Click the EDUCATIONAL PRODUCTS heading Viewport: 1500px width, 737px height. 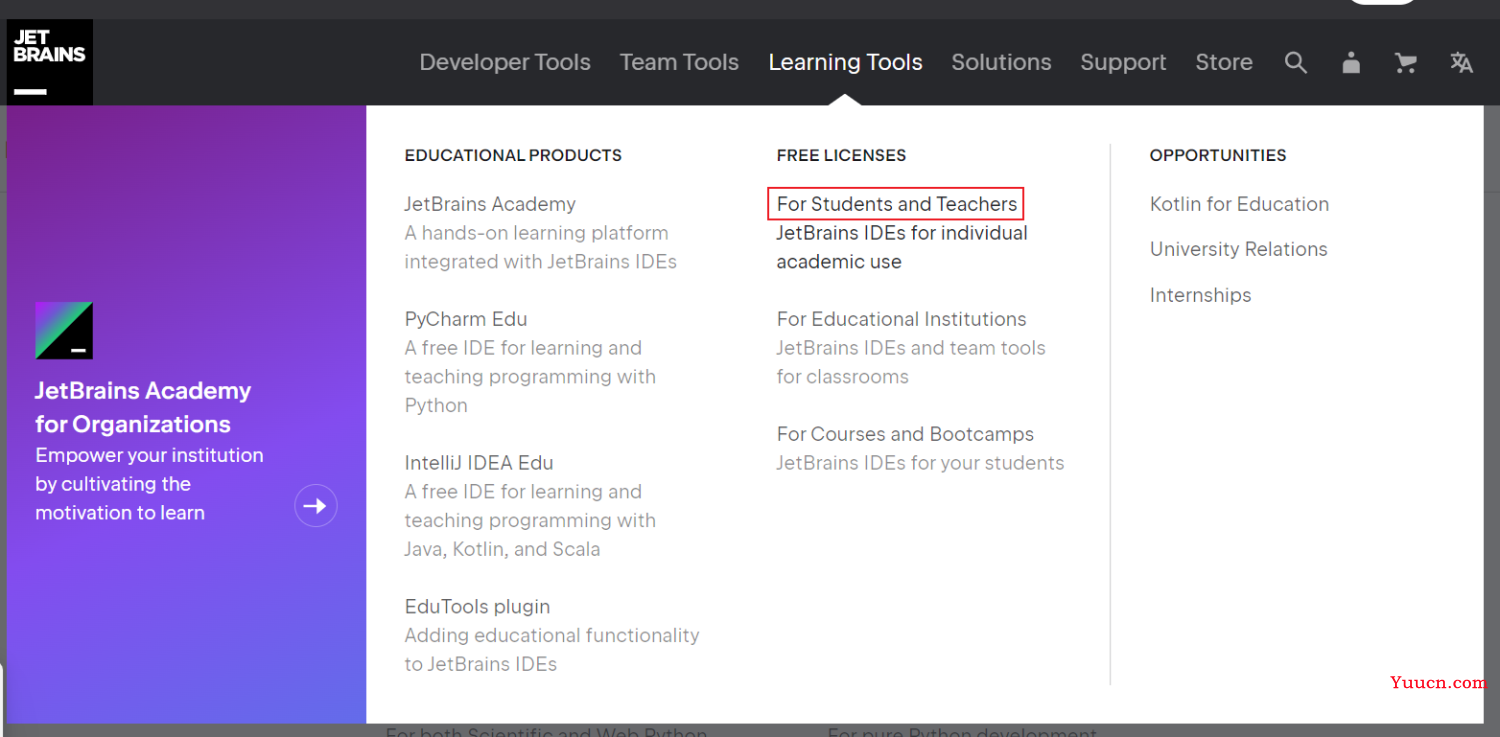coord(513,155)
